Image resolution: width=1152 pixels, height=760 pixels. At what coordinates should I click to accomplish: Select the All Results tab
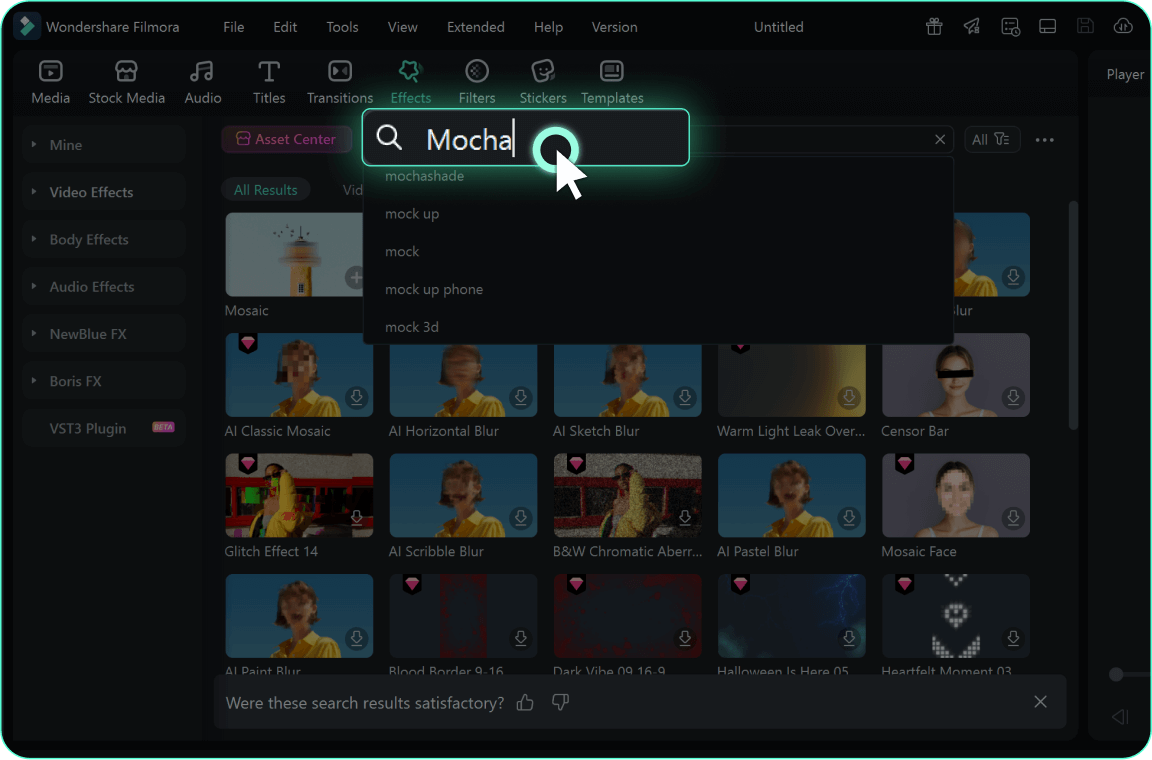pyautogui.click(x=265, y=190)
